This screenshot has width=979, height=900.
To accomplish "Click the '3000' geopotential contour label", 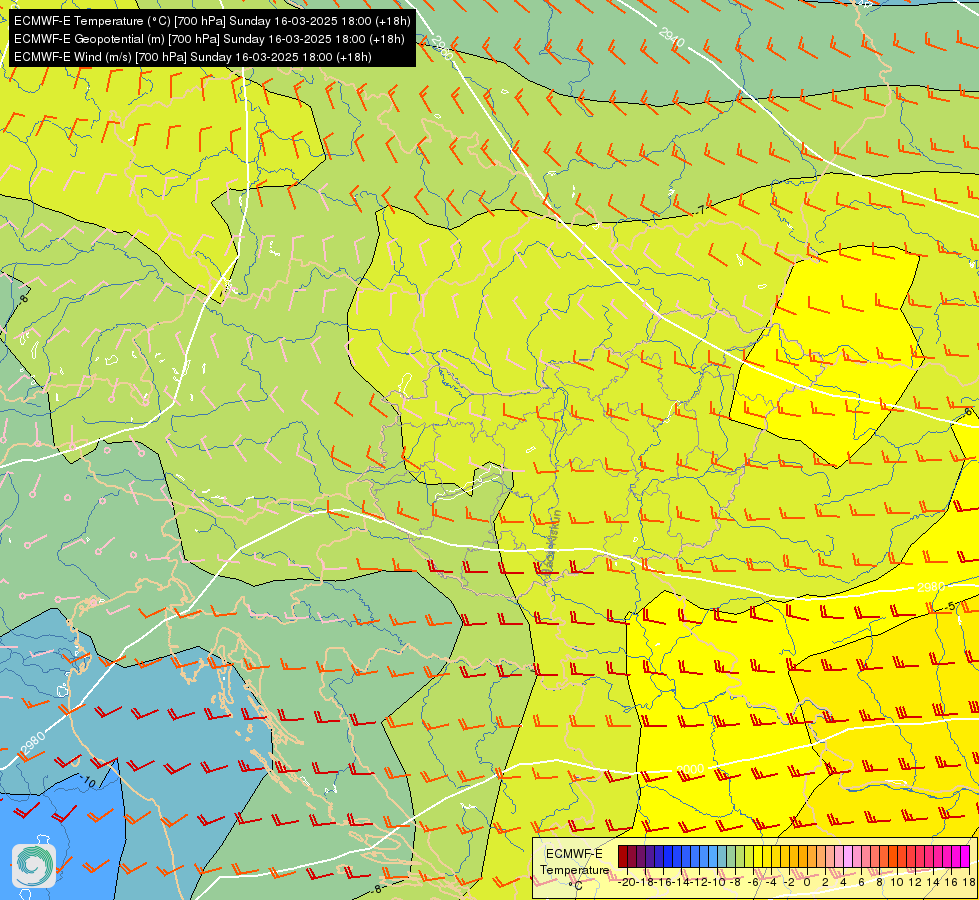I will [690, 770].
